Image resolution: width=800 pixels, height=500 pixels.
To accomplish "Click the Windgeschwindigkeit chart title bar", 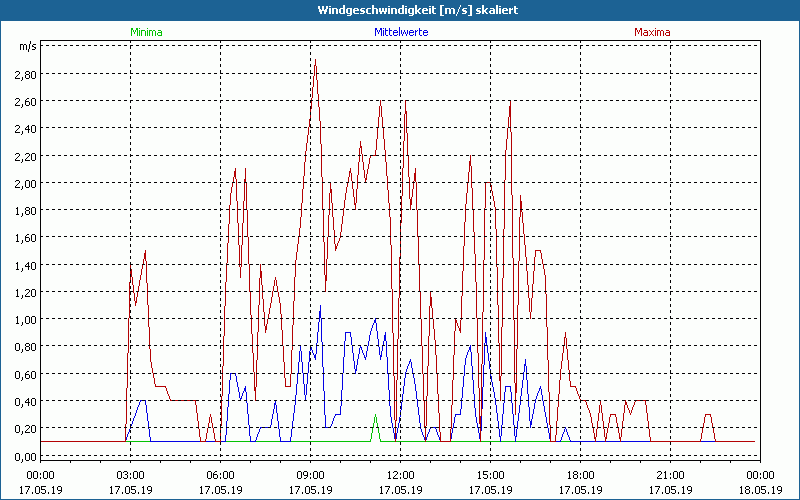I will point(400,9).
